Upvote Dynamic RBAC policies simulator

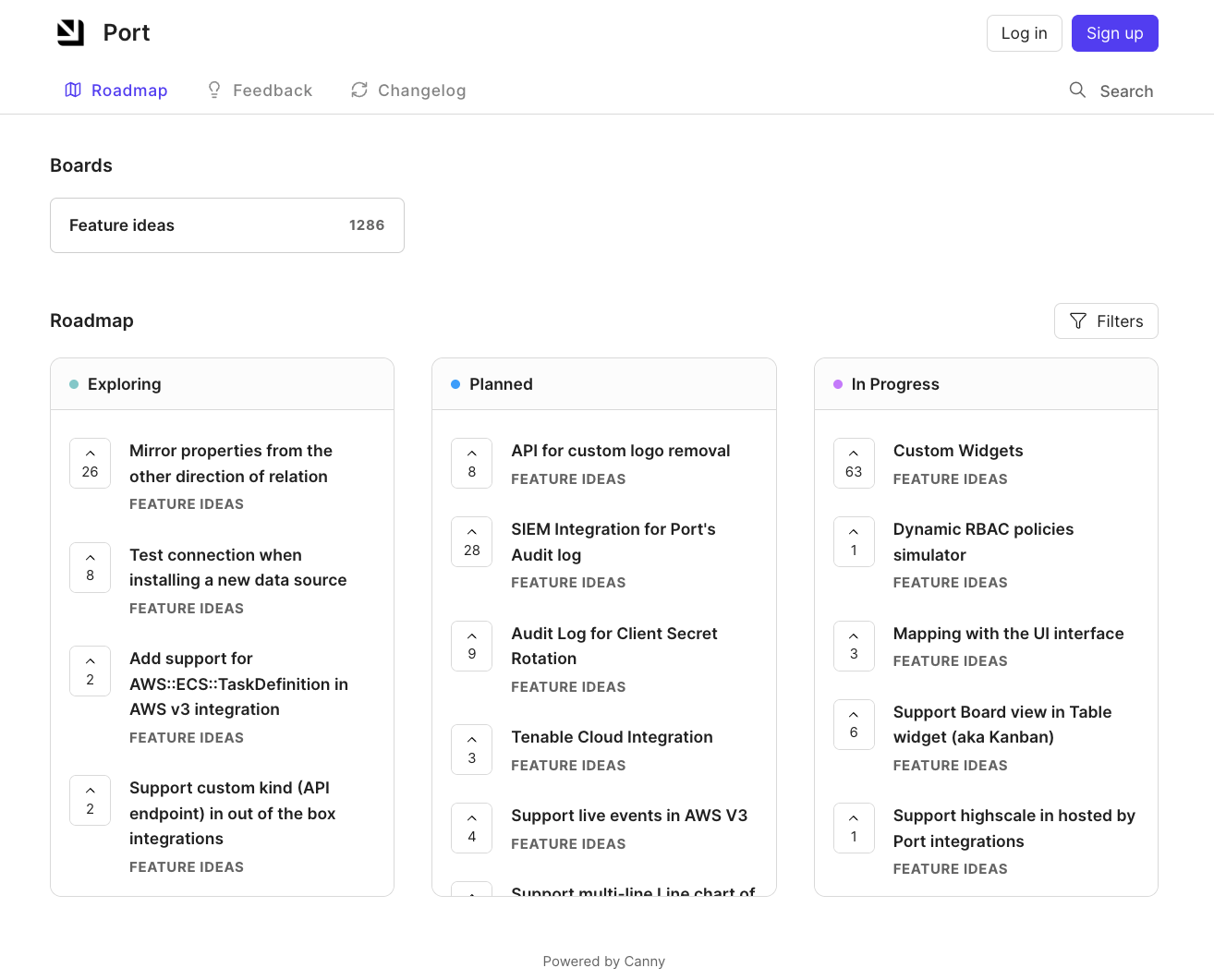tap(854, 541)
